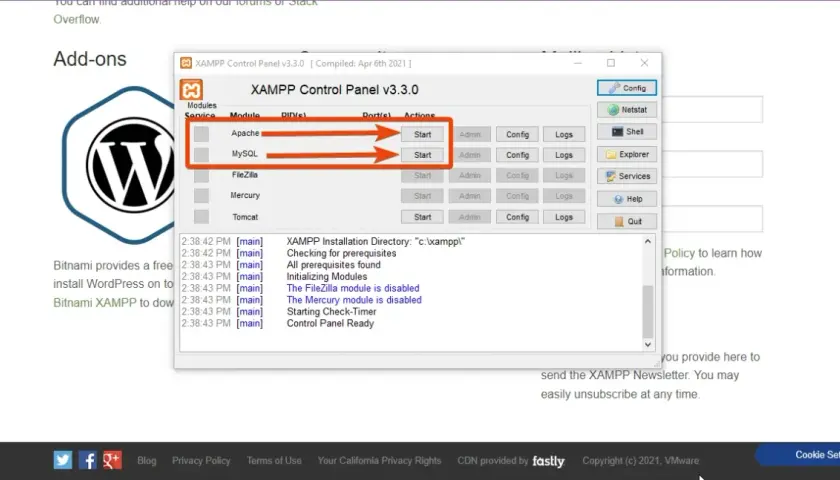Select log line 'The Mercury module is disabled'
This screenshot has height=480, width=840.
tap(354, 300)
